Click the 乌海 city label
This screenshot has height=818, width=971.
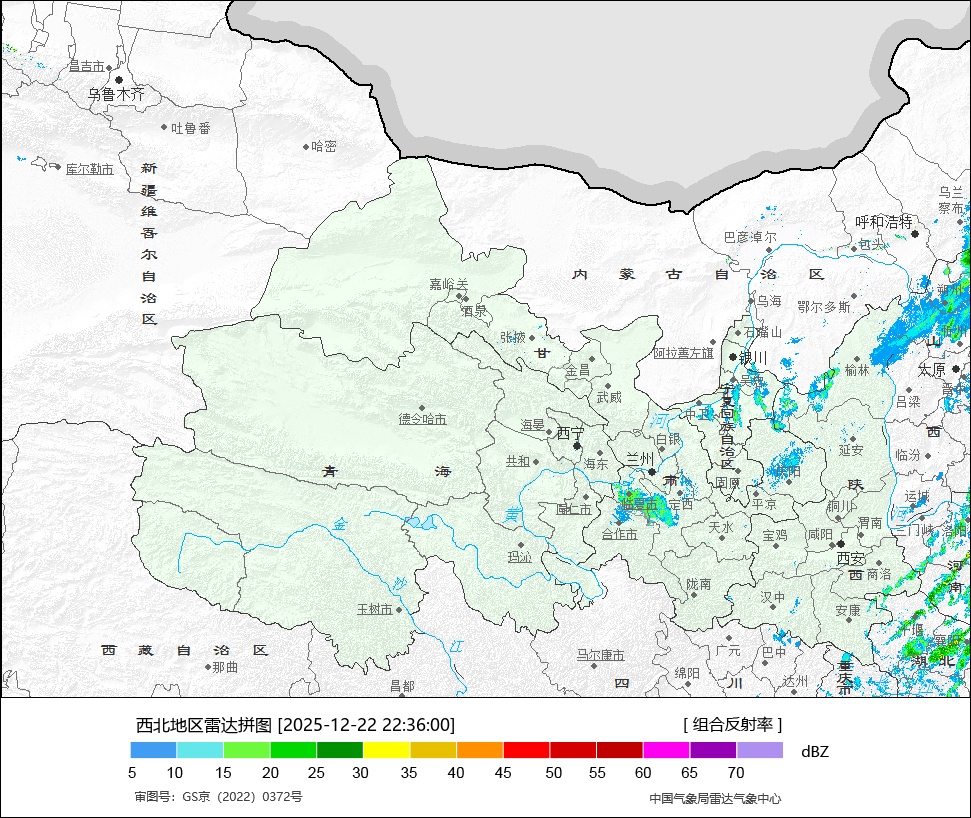click(x=769, y=301)
